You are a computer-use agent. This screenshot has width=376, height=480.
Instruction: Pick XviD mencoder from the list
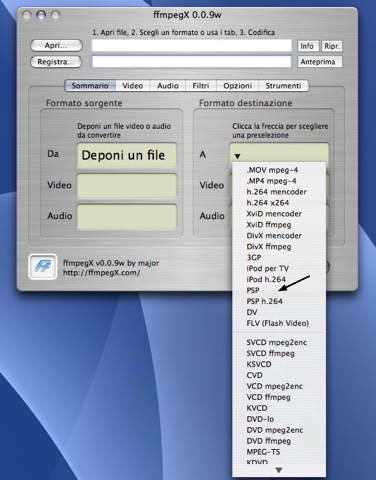click(279, 214)
